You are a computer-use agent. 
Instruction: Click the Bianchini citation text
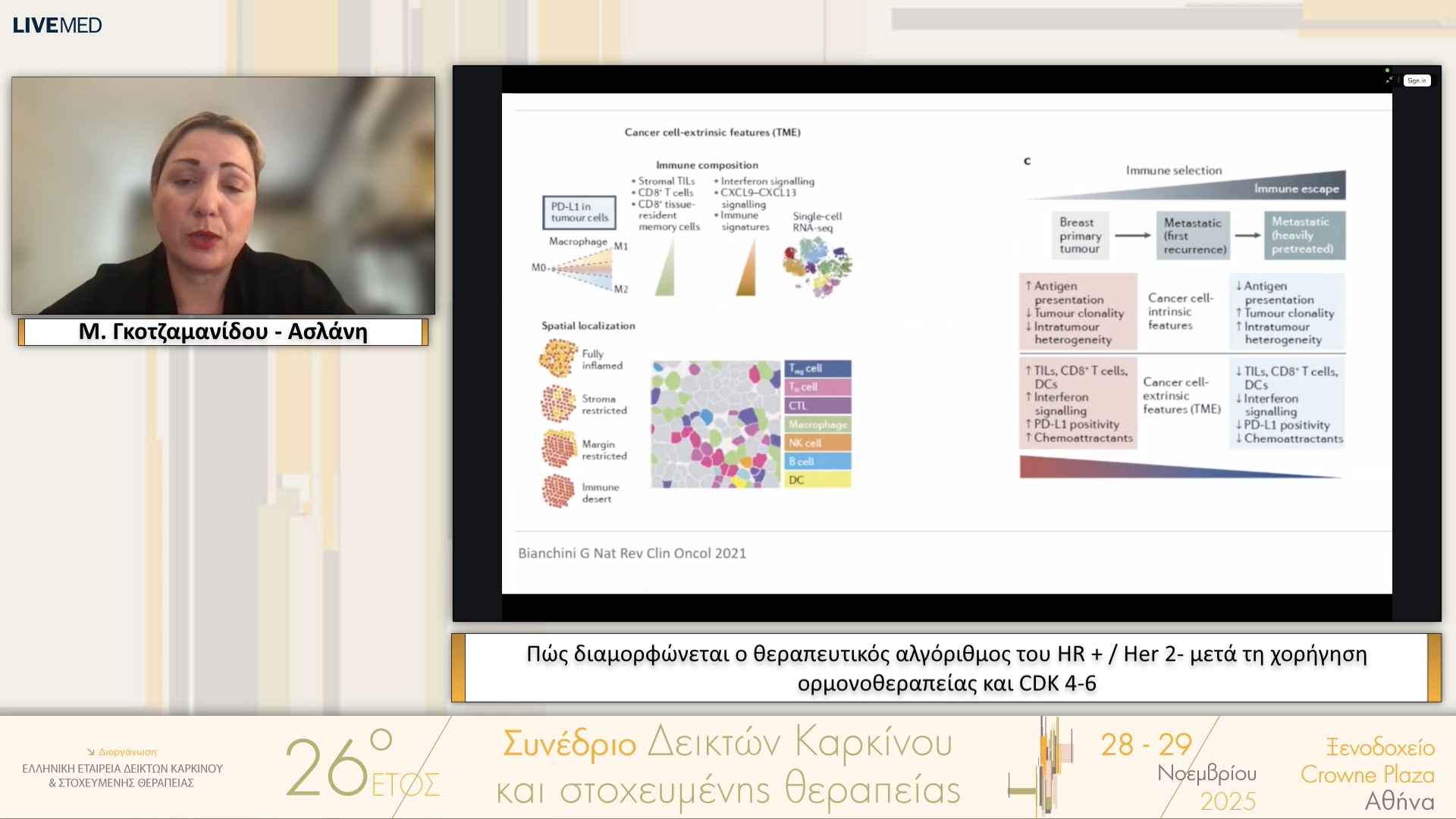[x=634, y=554]
